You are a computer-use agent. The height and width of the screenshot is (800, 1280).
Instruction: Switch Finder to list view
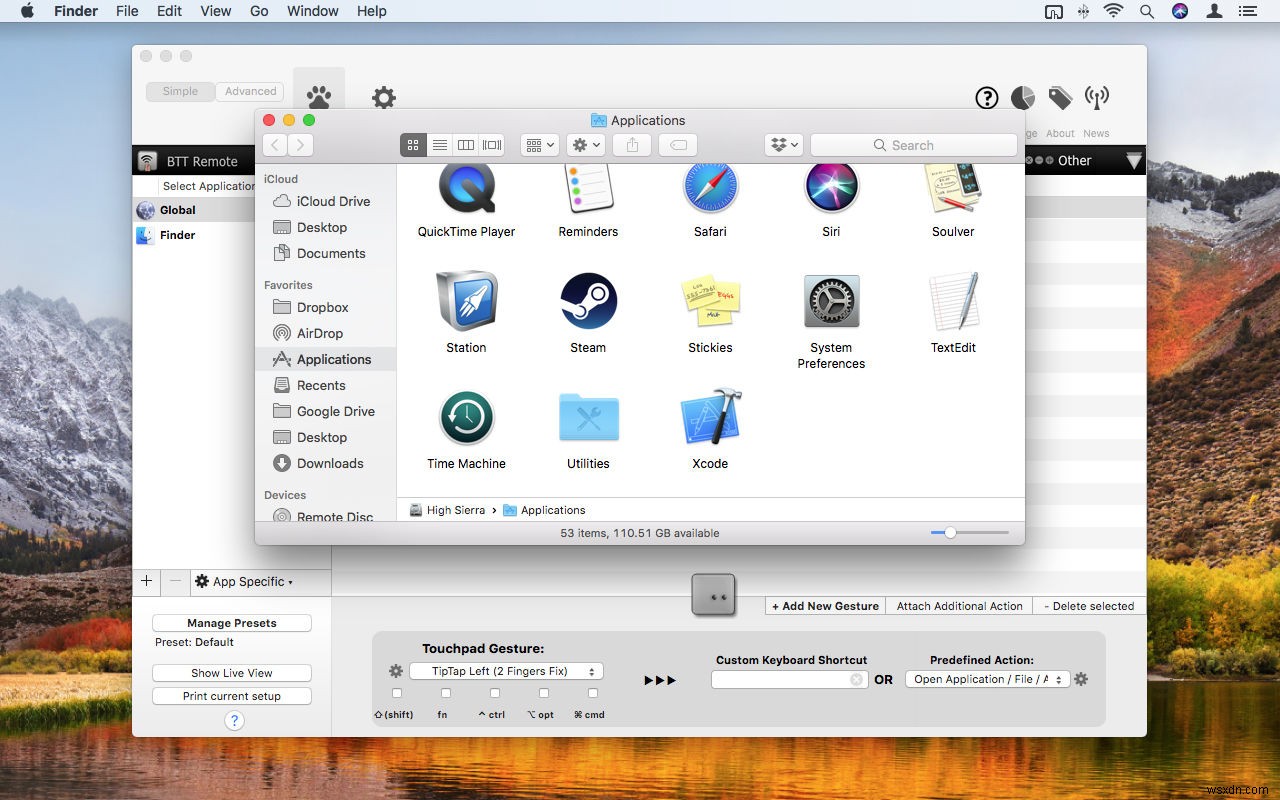[x=439, y=144]
